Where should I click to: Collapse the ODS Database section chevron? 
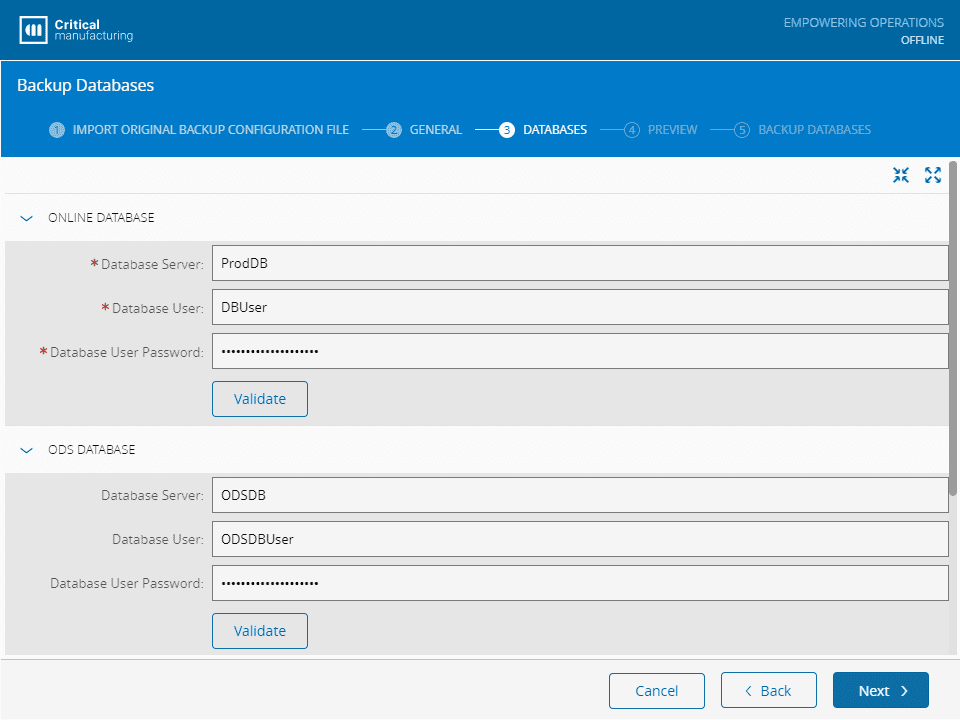[x=27, y=450]
